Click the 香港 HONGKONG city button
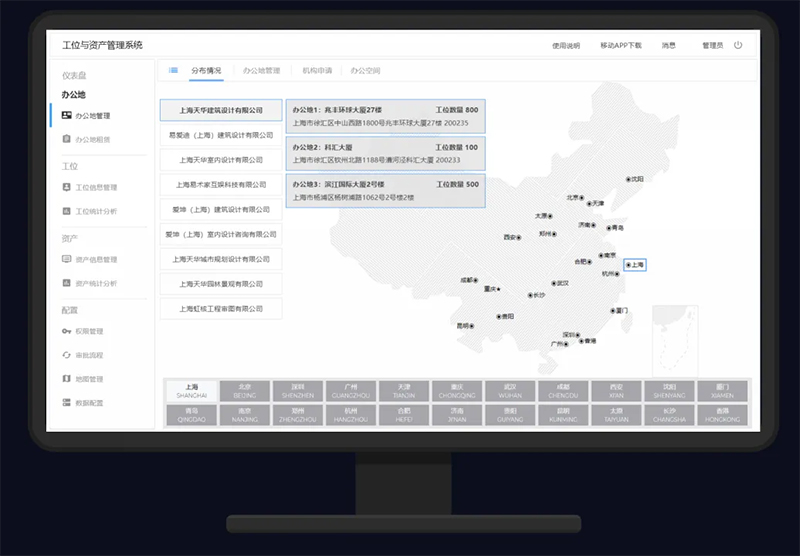 coord(722,415)
